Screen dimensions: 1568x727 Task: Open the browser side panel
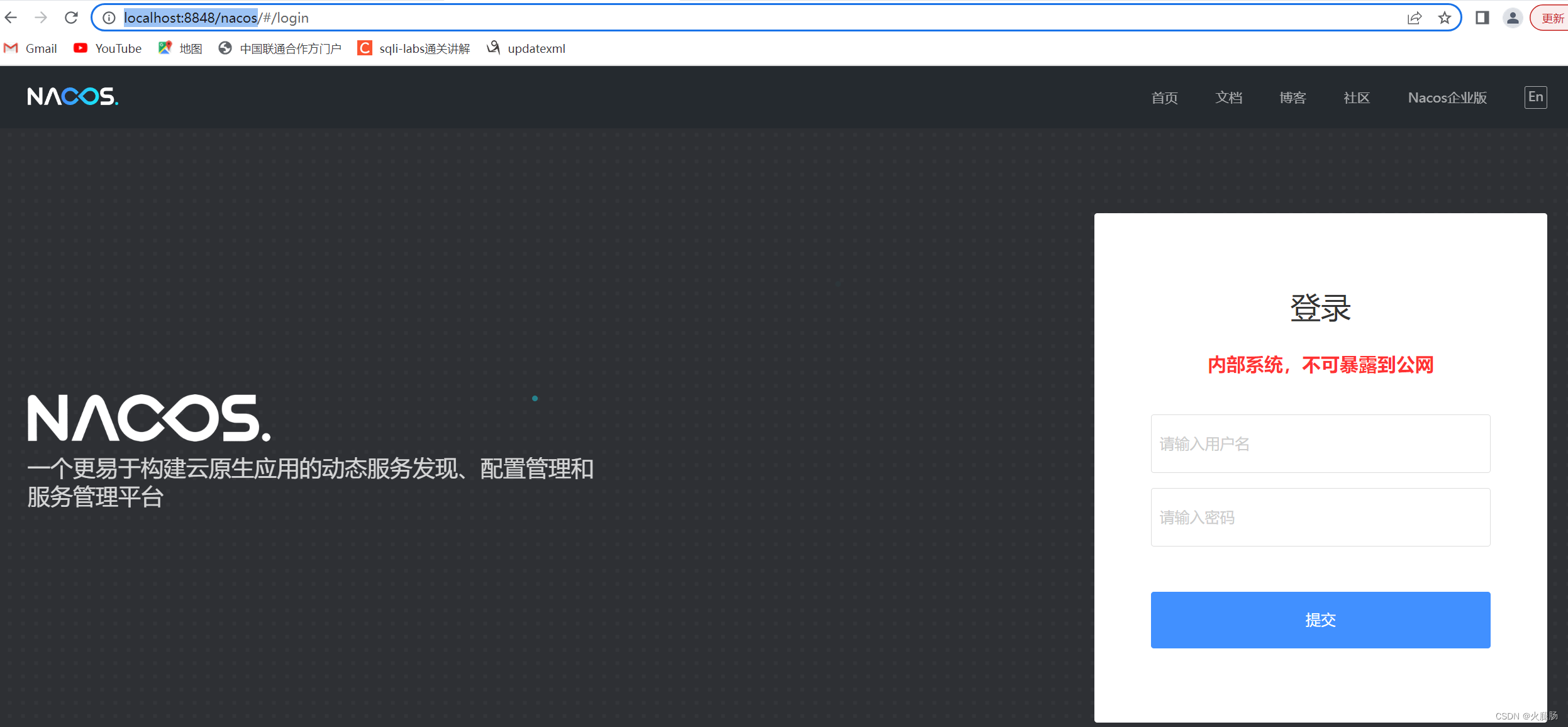1482,18
